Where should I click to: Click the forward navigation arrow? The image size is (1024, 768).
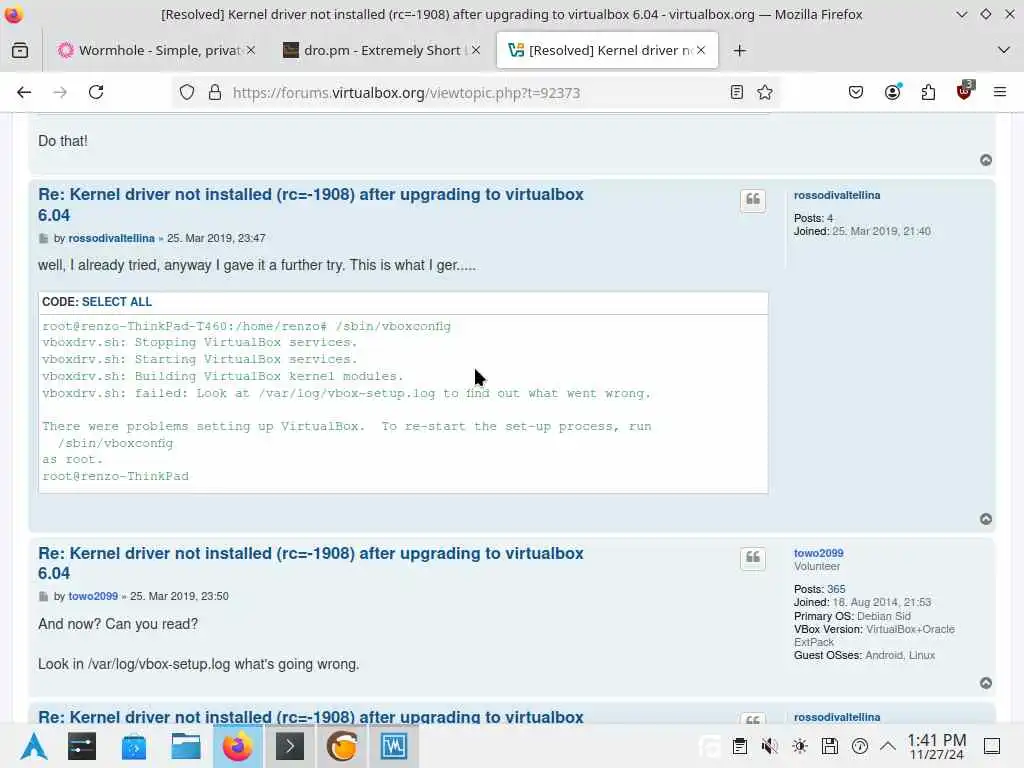pos(60,92)
